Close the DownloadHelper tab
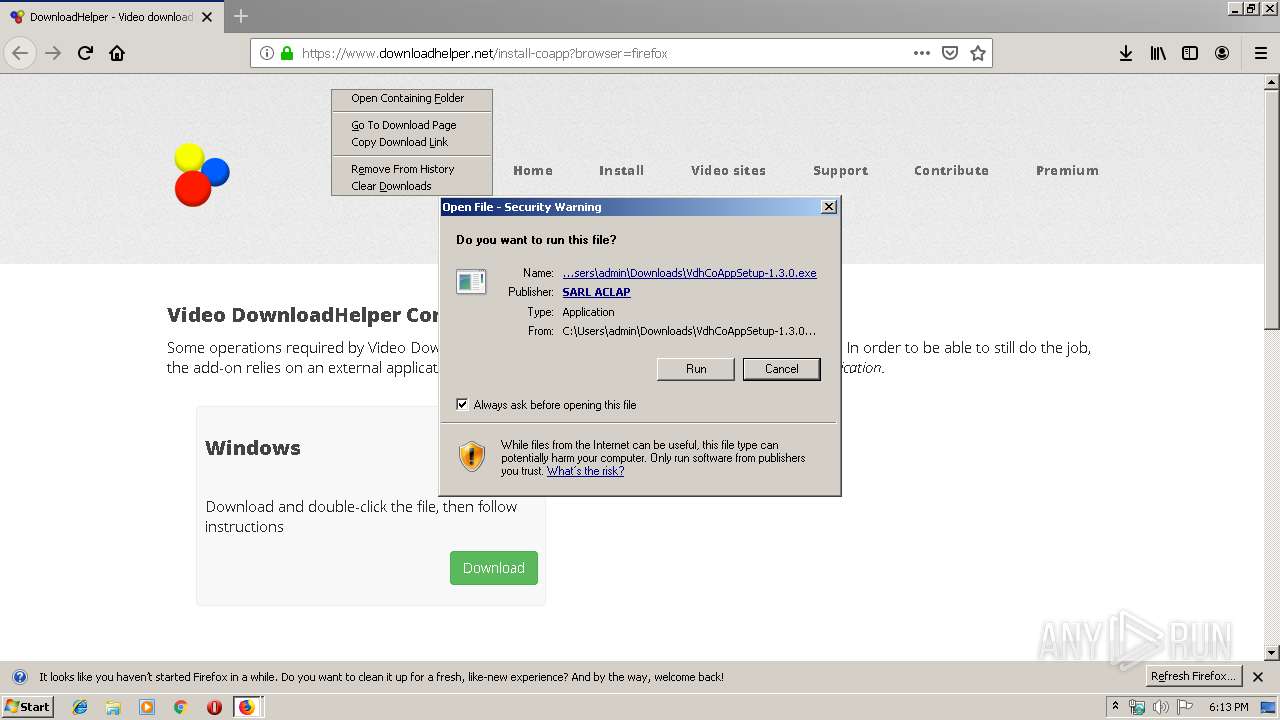Viewport: 1280px width, 720px height. point(207,17)
